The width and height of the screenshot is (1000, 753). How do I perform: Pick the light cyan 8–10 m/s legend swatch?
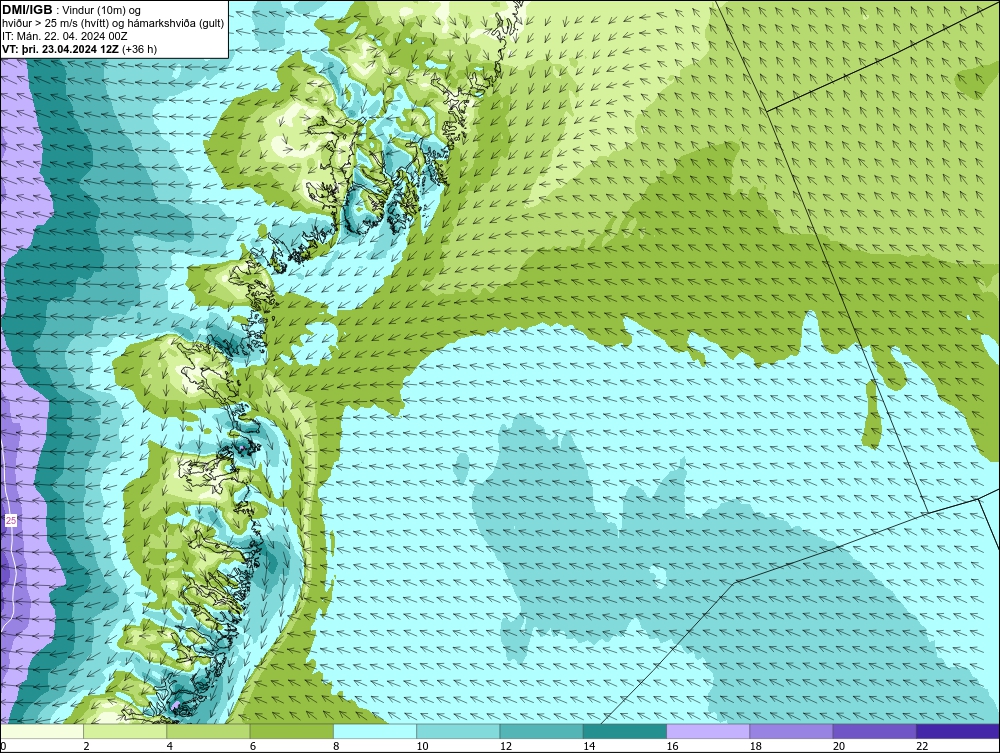[x=375, y=731]
